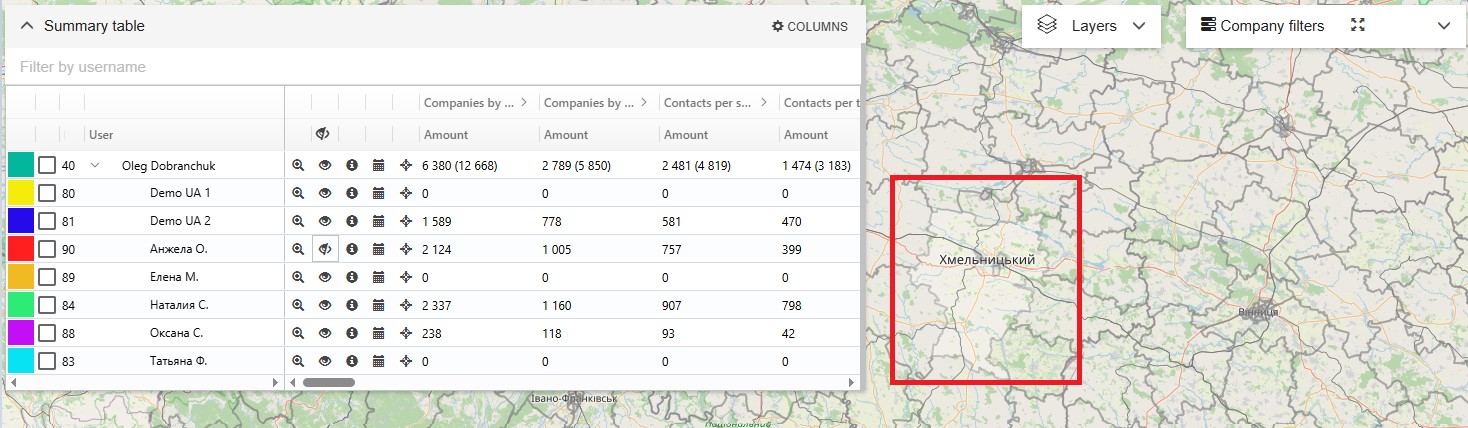Zoom to Demo UA 2 with magnifier icon
1468x428 pixels.
298,221
